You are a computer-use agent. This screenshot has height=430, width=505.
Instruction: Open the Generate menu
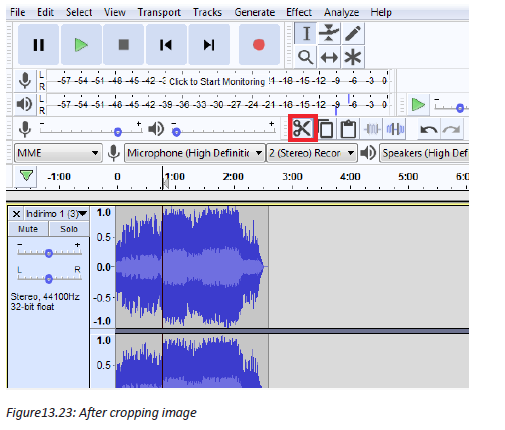coord(255,12)
